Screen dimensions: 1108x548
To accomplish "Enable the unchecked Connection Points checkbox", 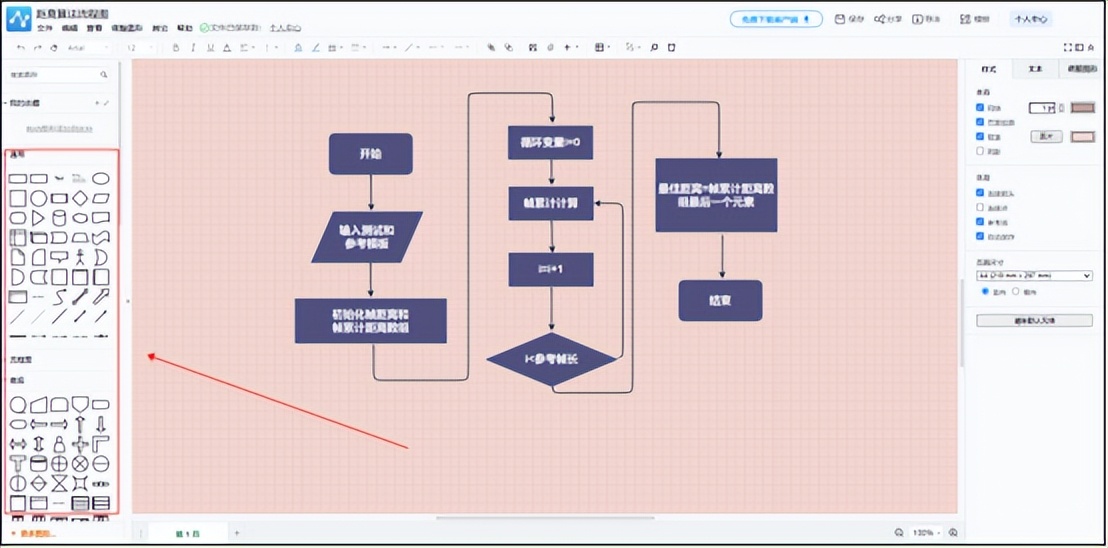I will [x=980, y=207].
